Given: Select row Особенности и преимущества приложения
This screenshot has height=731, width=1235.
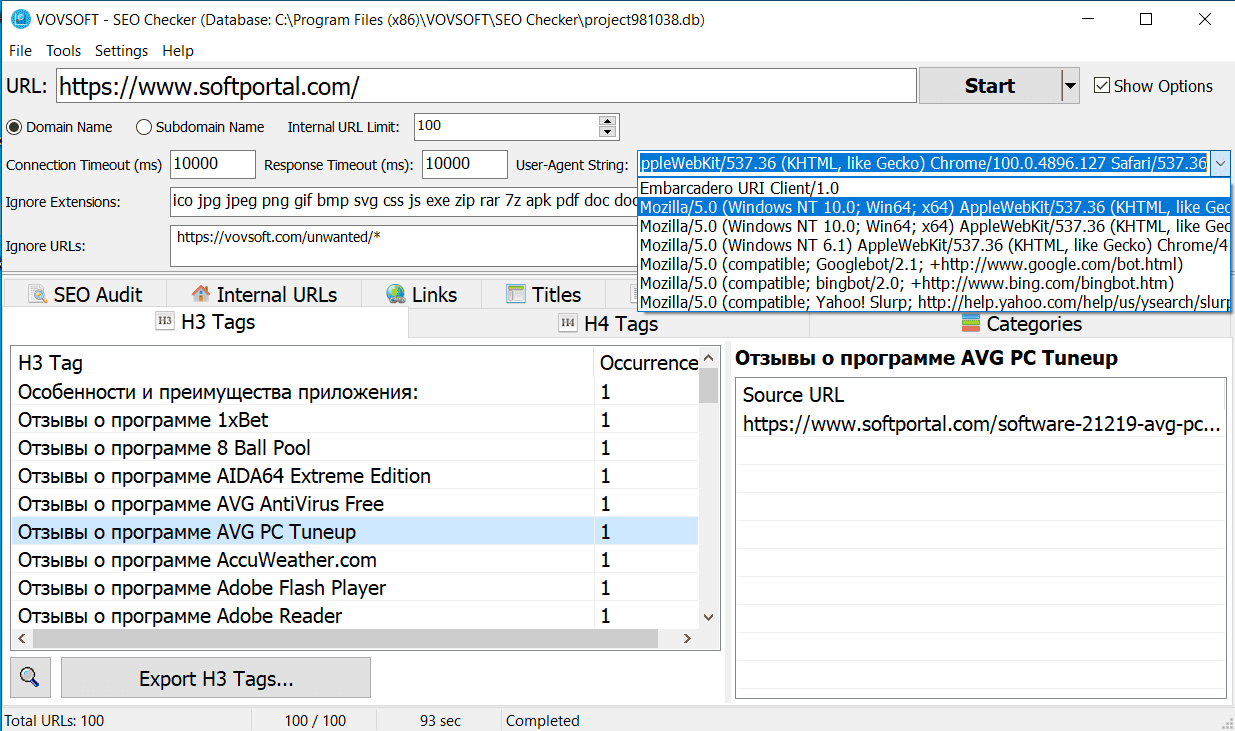Looking at the screenshot, I should coord(355,392).
